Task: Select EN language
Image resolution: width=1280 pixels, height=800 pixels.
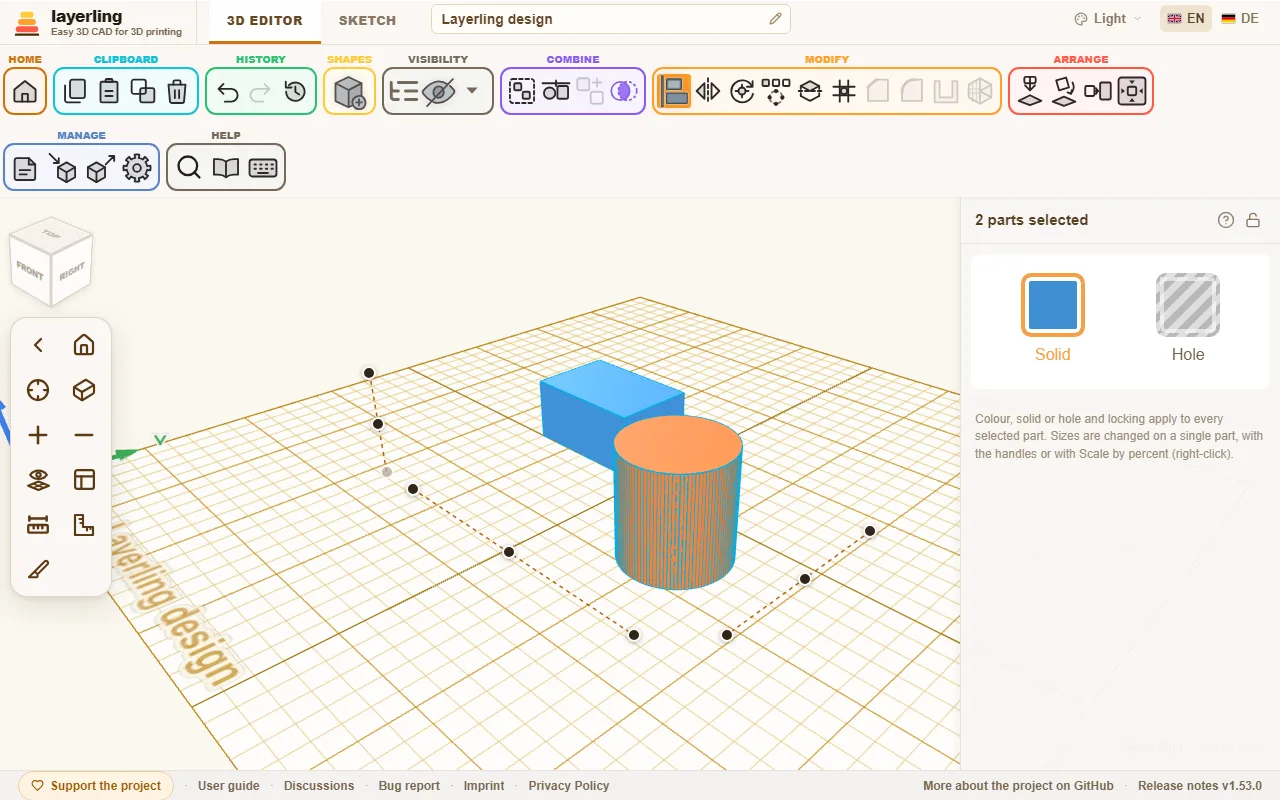Action: (1186, 19)
